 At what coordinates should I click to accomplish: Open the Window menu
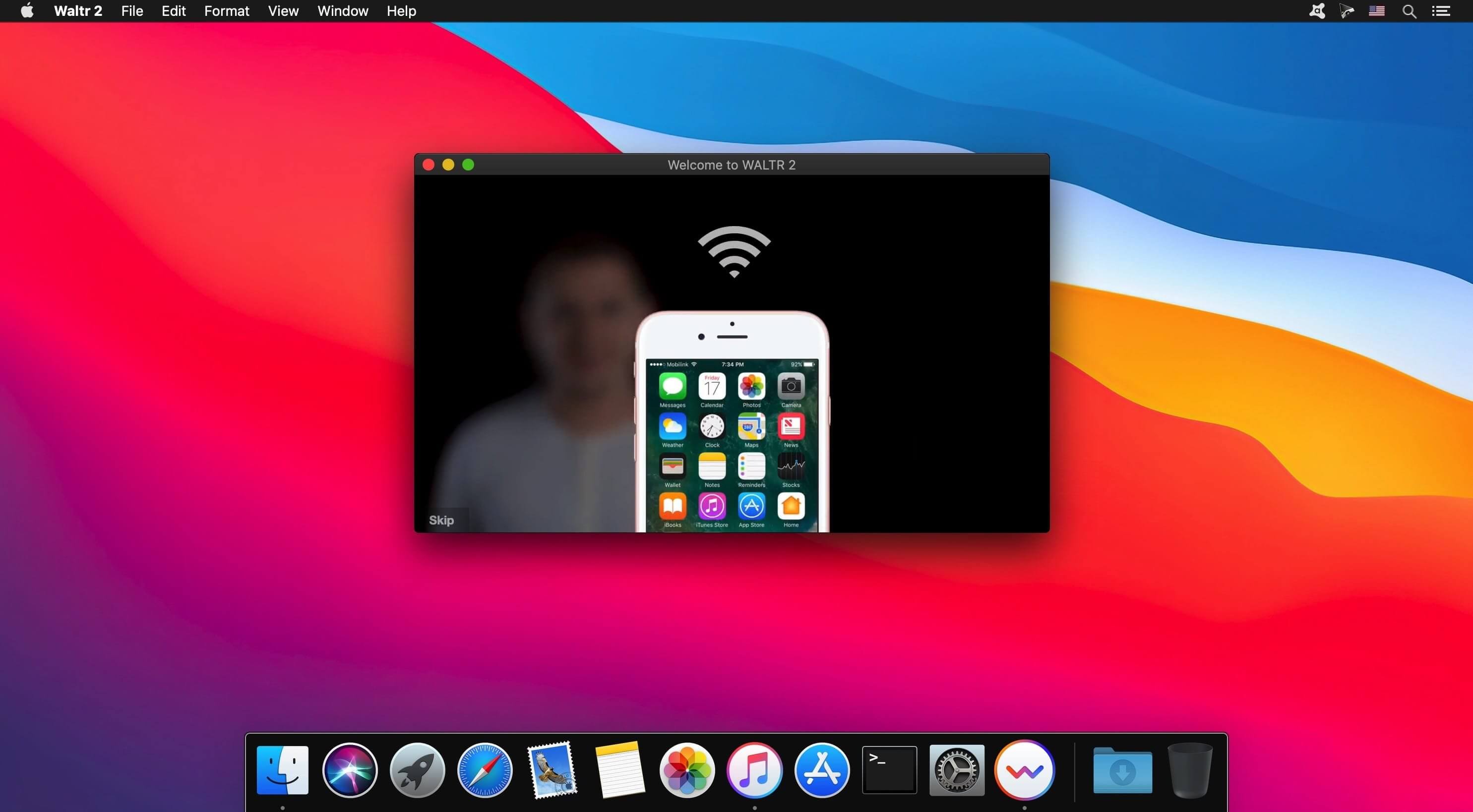pyautogui.click(x=343, y=11)
